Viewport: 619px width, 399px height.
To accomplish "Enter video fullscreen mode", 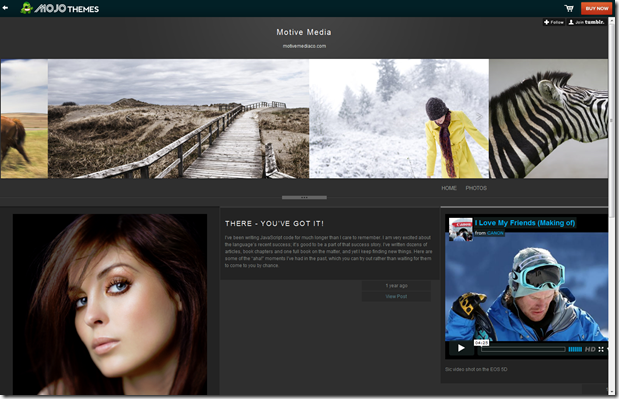I will point(601,349).
